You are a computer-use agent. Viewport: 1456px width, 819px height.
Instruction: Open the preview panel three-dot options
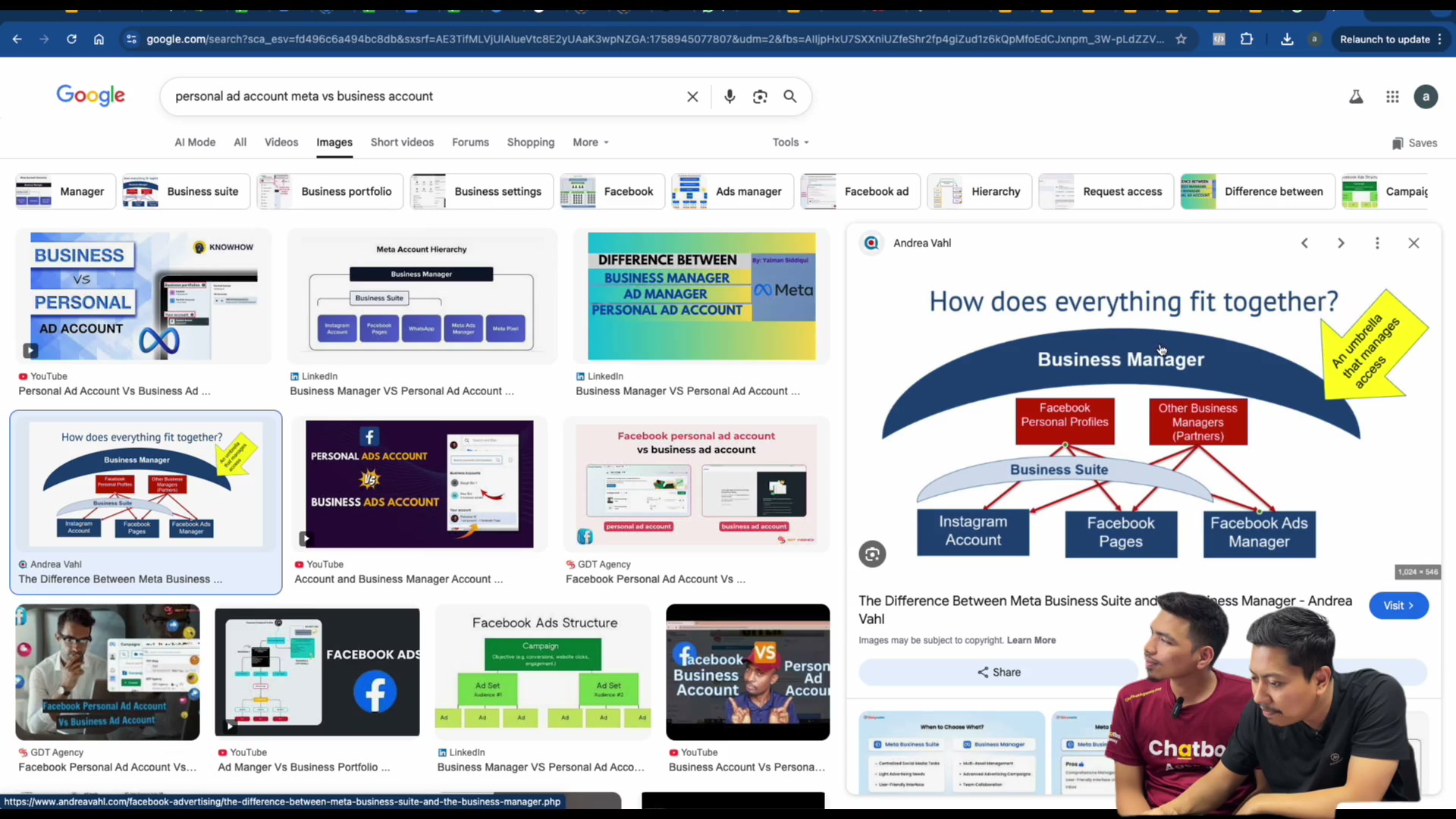coord(1377,243)
